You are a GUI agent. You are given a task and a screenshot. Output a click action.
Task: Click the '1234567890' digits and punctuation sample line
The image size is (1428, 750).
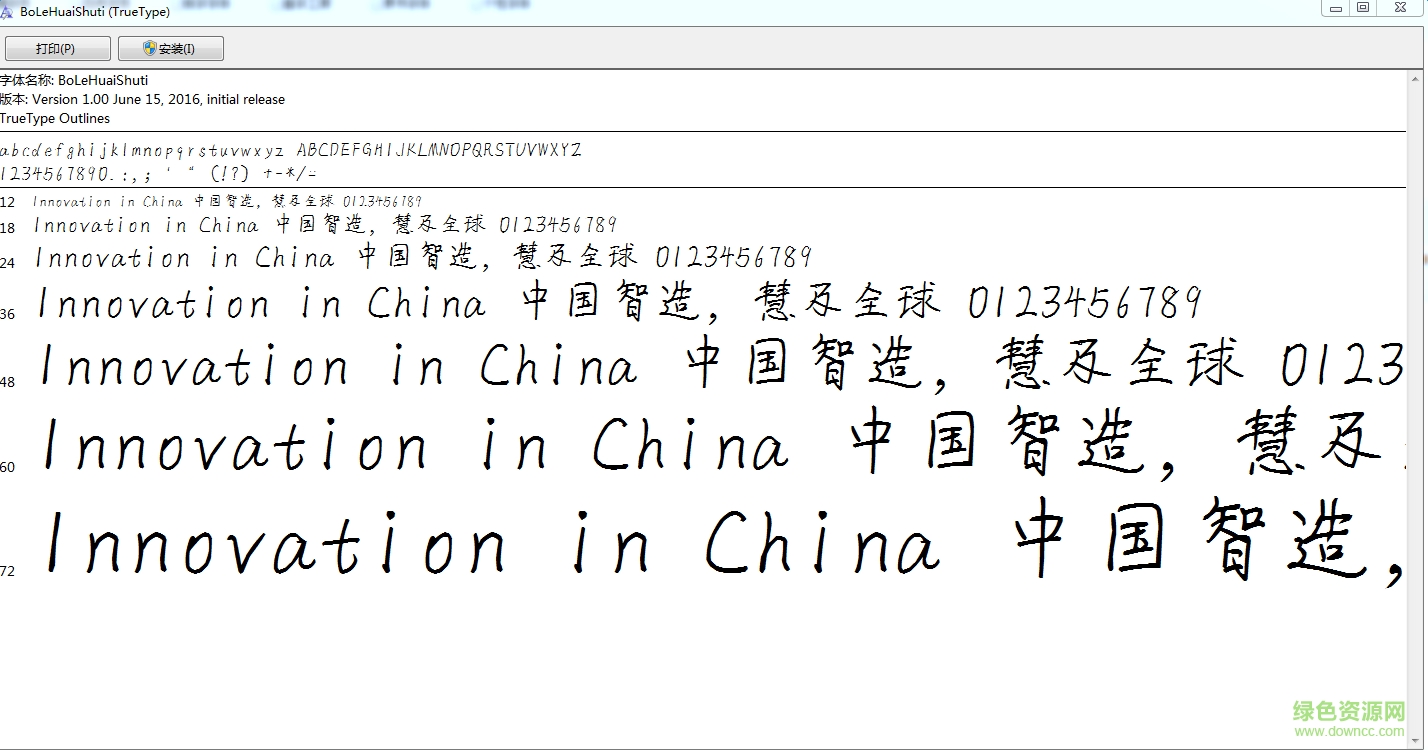coord(159,173)
